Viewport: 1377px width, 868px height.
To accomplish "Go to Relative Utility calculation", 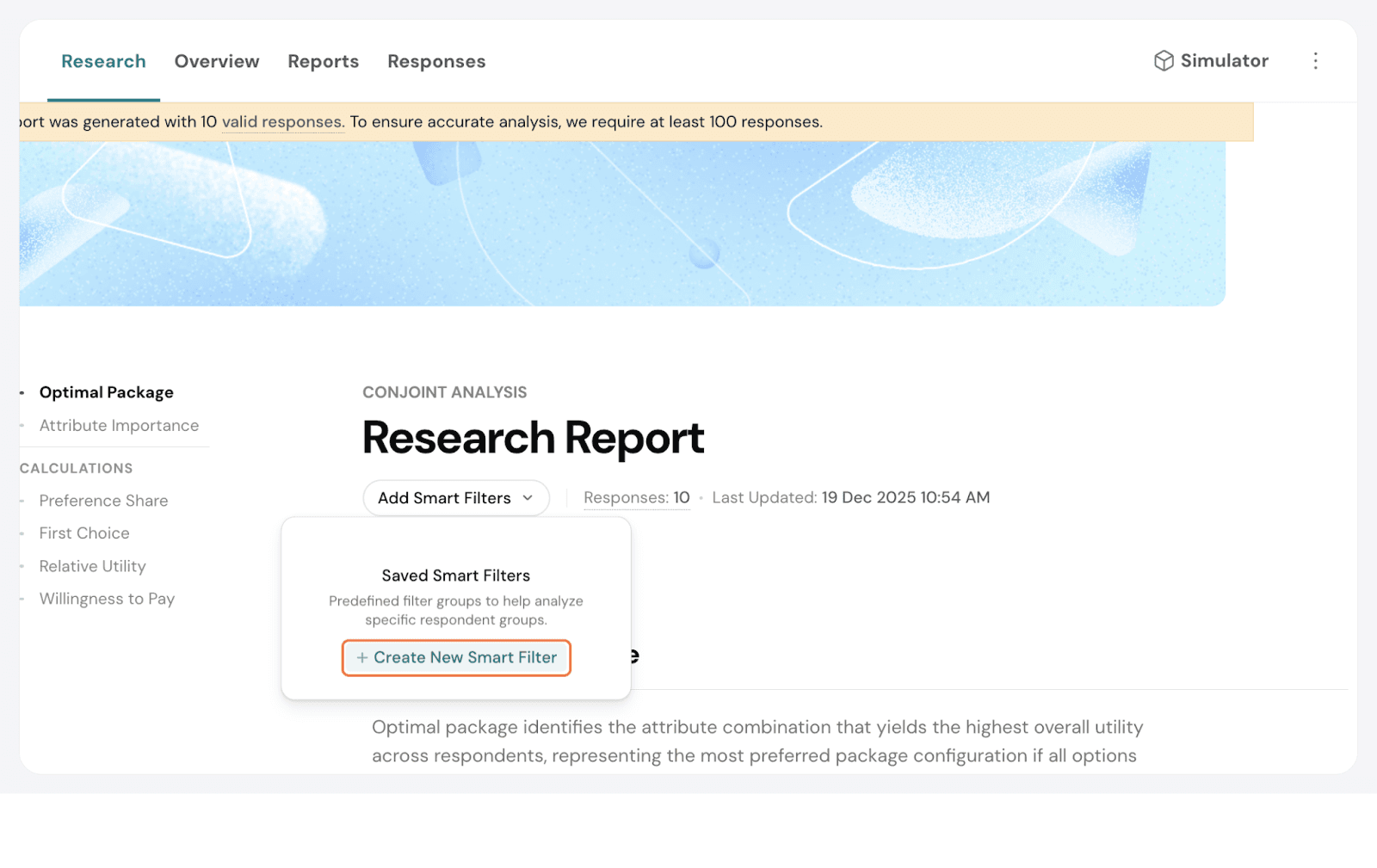I will pyautogui.click(x=92, y=567).
